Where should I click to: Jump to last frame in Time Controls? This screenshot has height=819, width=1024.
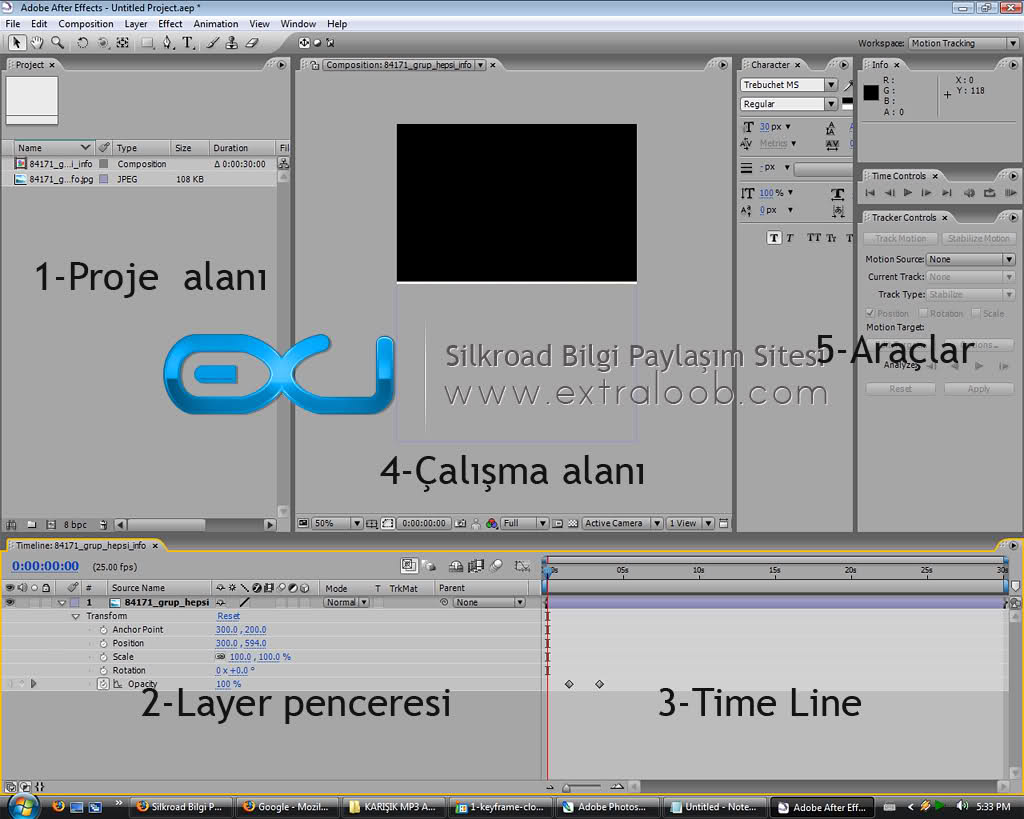(947, 193)
